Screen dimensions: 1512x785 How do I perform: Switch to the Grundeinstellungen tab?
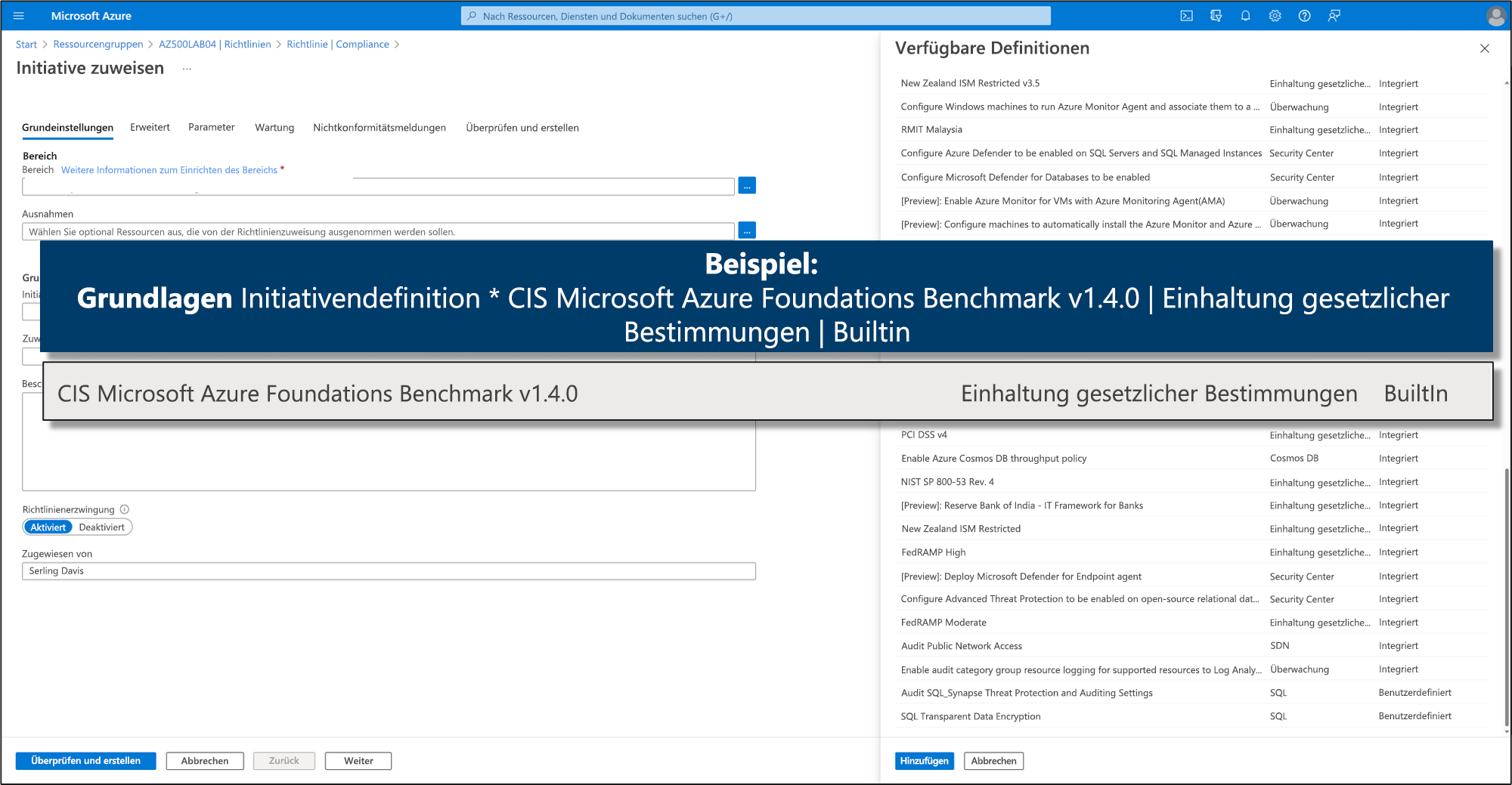[68, 128]
